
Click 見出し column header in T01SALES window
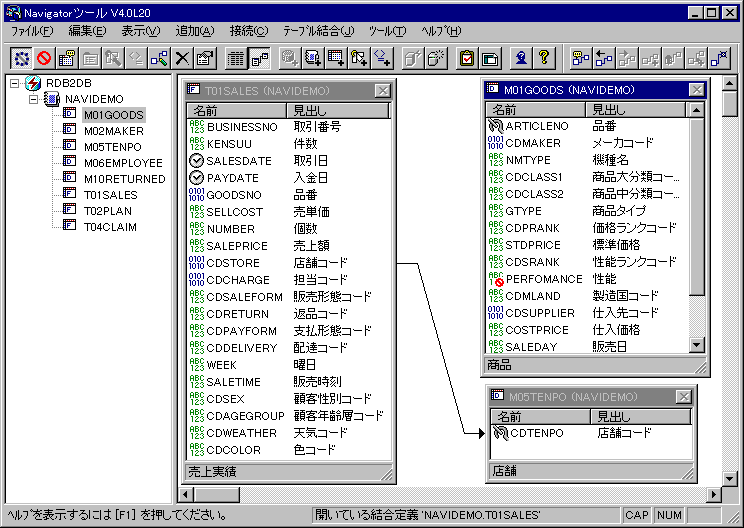click(338, 111)
